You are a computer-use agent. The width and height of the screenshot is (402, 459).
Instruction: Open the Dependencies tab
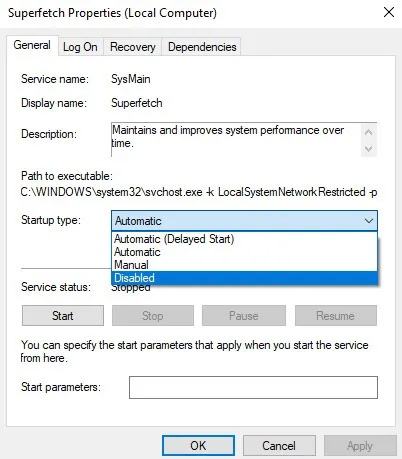202,47
